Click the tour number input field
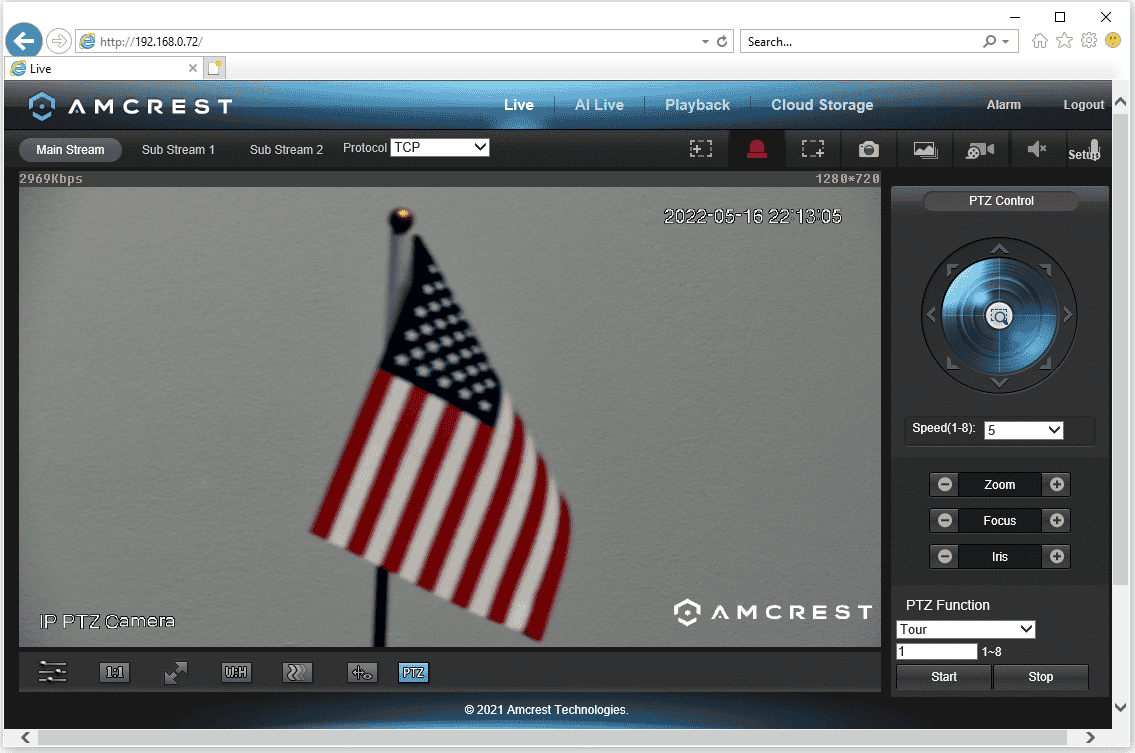Screen dimensions: 1135x753 coord(936,651)
